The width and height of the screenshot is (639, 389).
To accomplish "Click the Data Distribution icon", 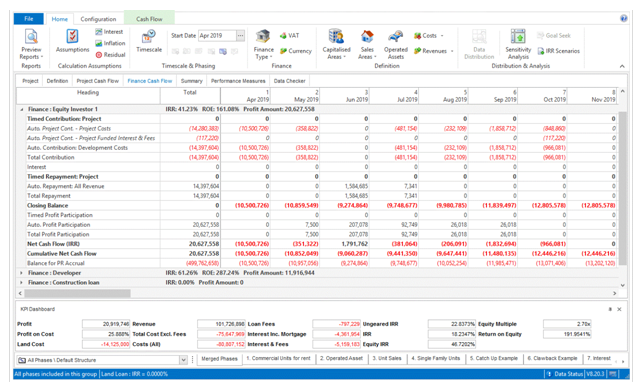I will tap(479, 36).
